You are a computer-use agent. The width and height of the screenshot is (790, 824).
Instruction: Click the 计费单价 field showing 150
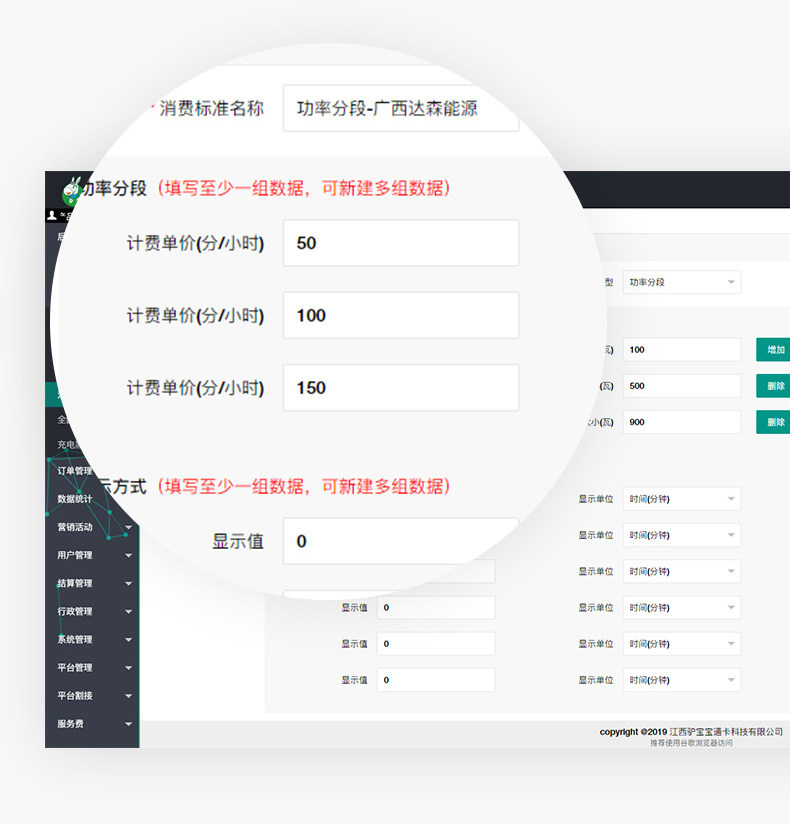pyautogui.click(x=401, y=388)
